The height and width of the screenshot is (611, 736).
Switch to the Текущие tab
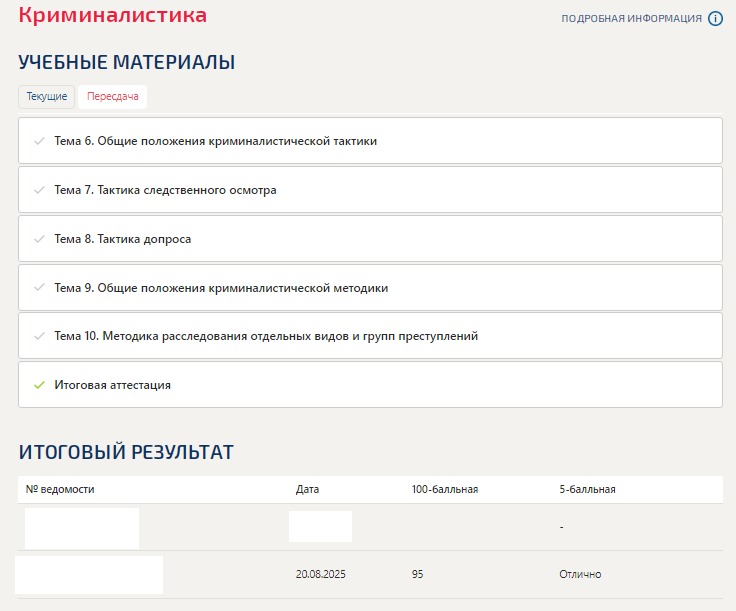point(46,97)
